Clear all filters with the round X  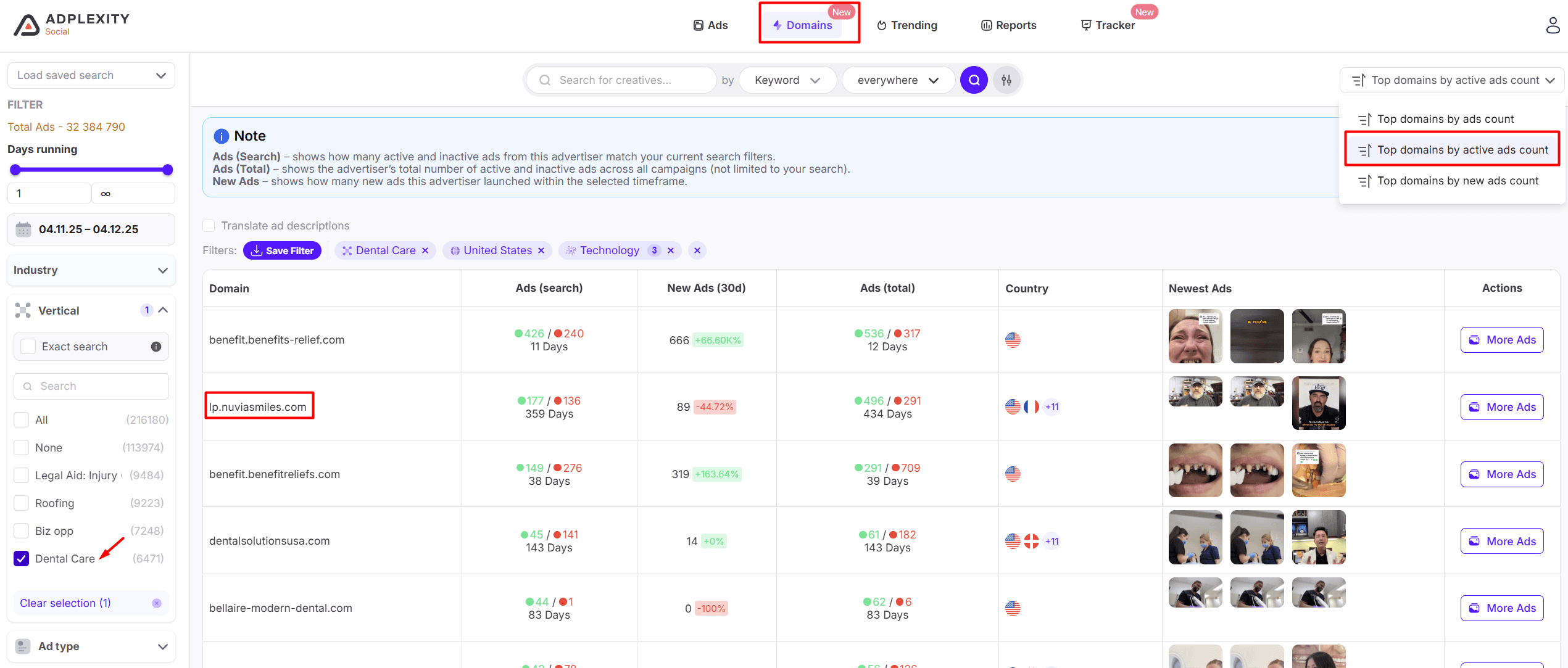(697, 250)
